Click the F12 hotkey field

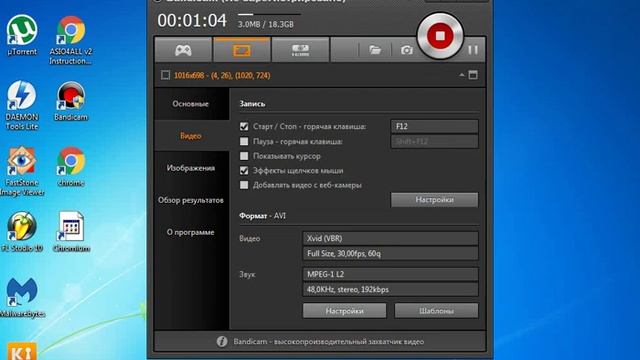tap(434, 127)
